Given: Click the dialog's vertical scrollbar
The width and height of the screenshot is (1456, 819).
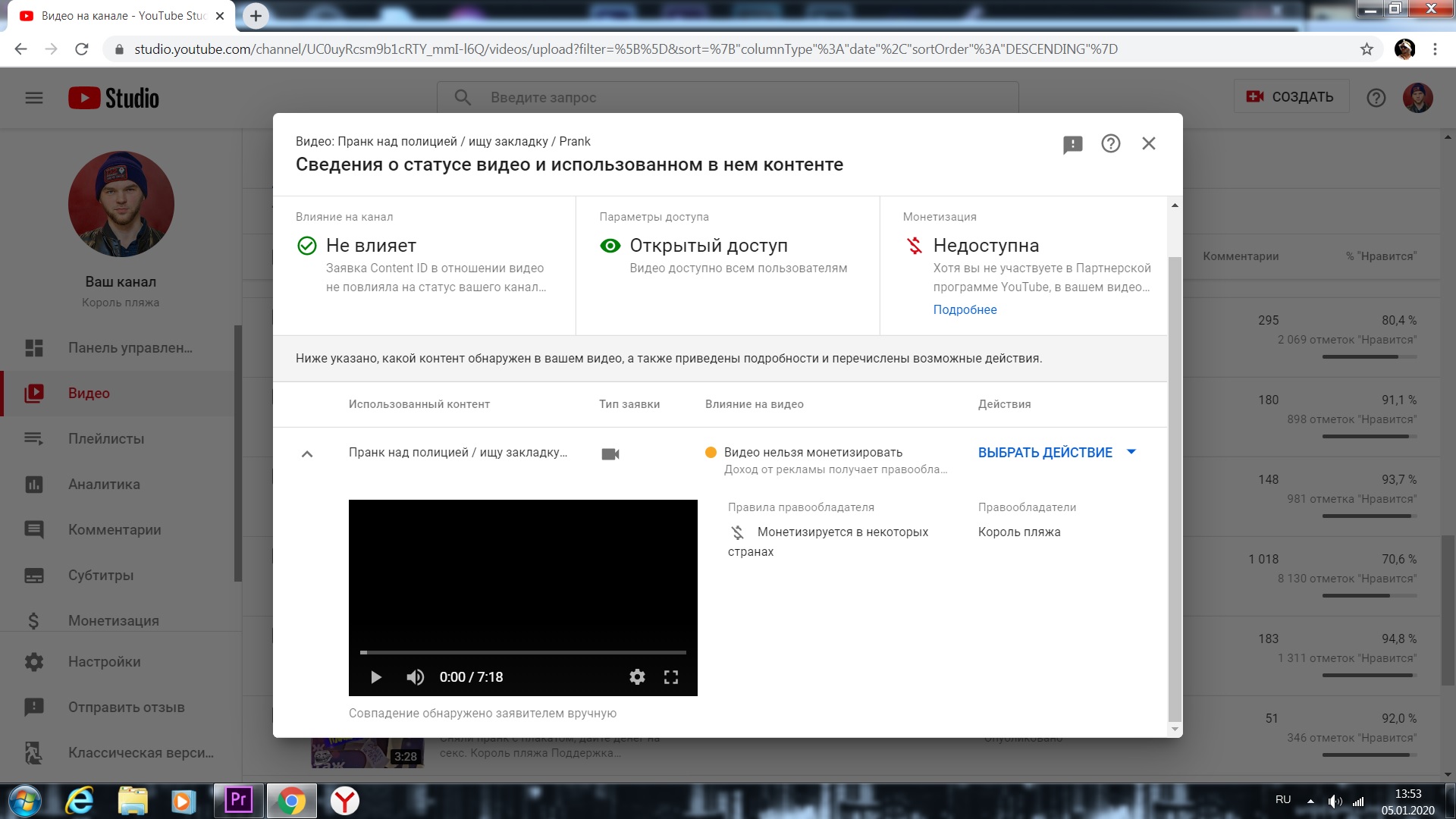Looking at the screenshot, I should (x=1175, y=489).
